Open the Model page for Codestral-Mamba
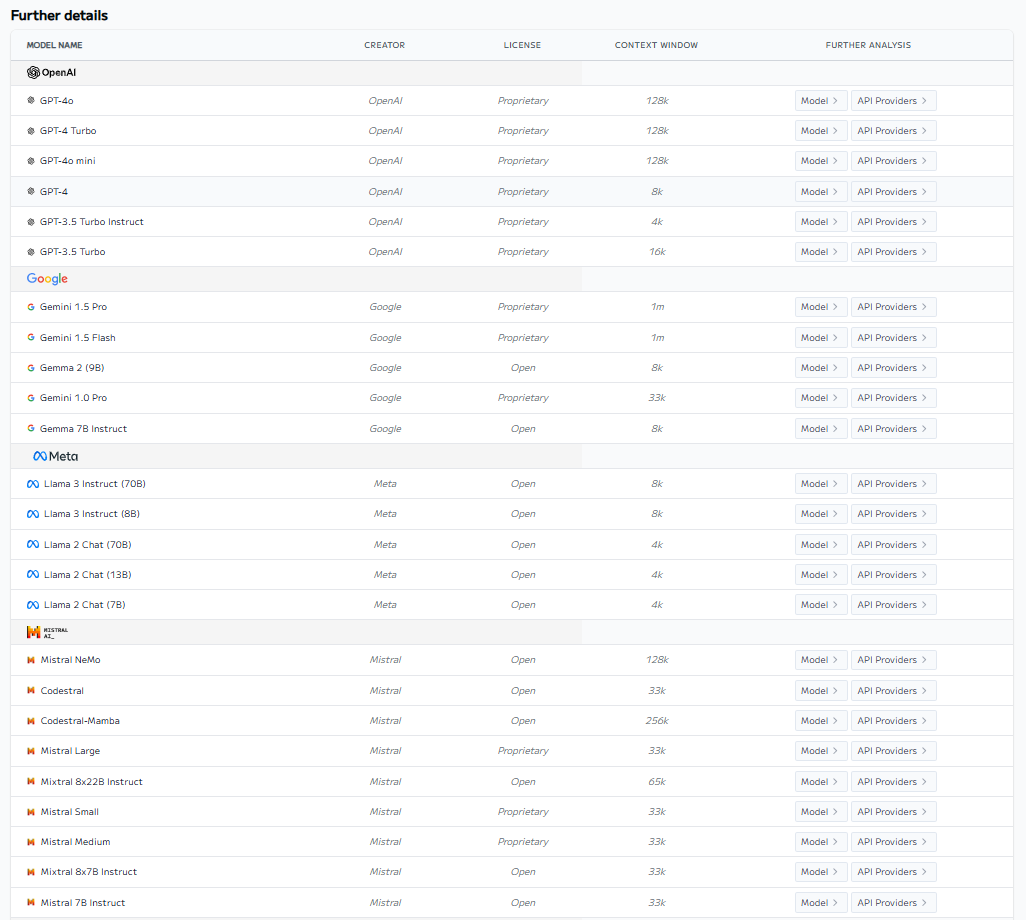The height and width of the screenshot is (920, 1026). click(821, 720)
